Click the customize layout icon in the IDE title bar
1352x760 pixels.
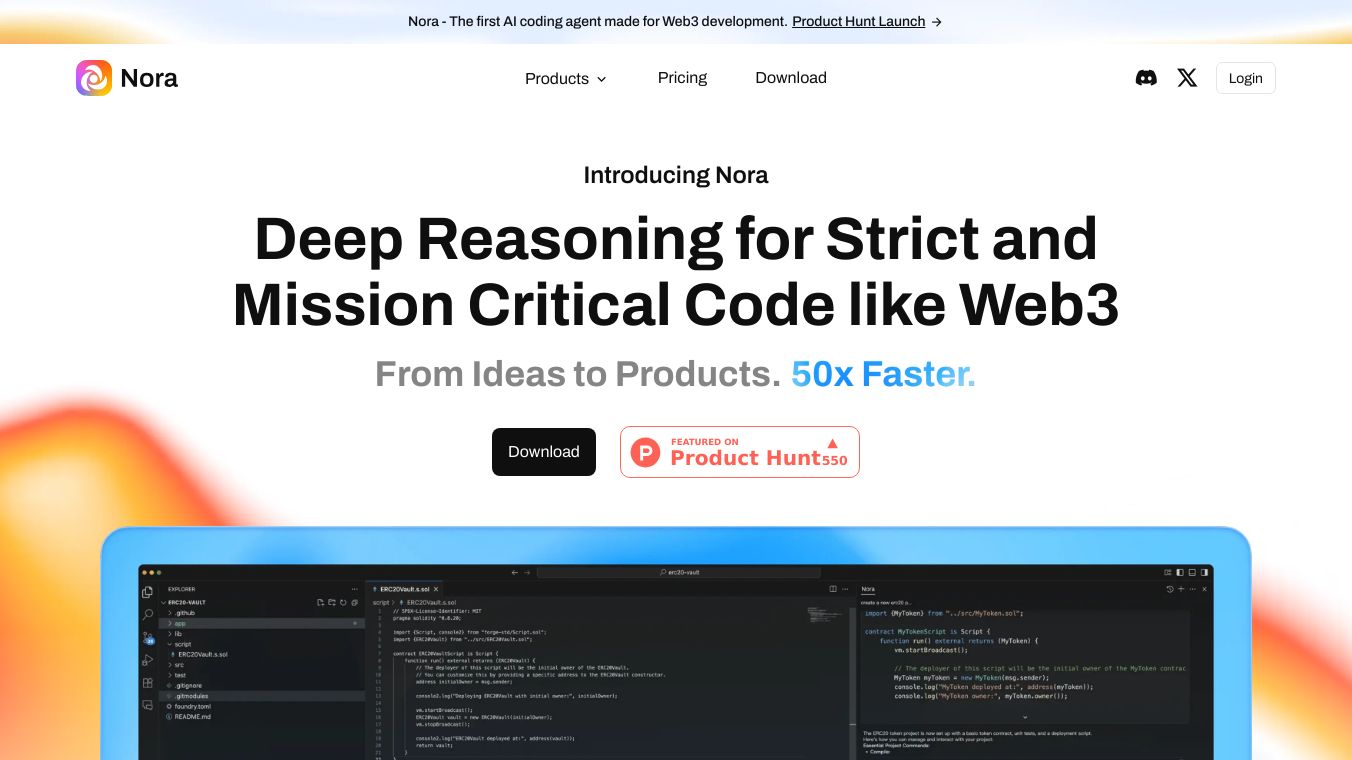point(1168,573)
